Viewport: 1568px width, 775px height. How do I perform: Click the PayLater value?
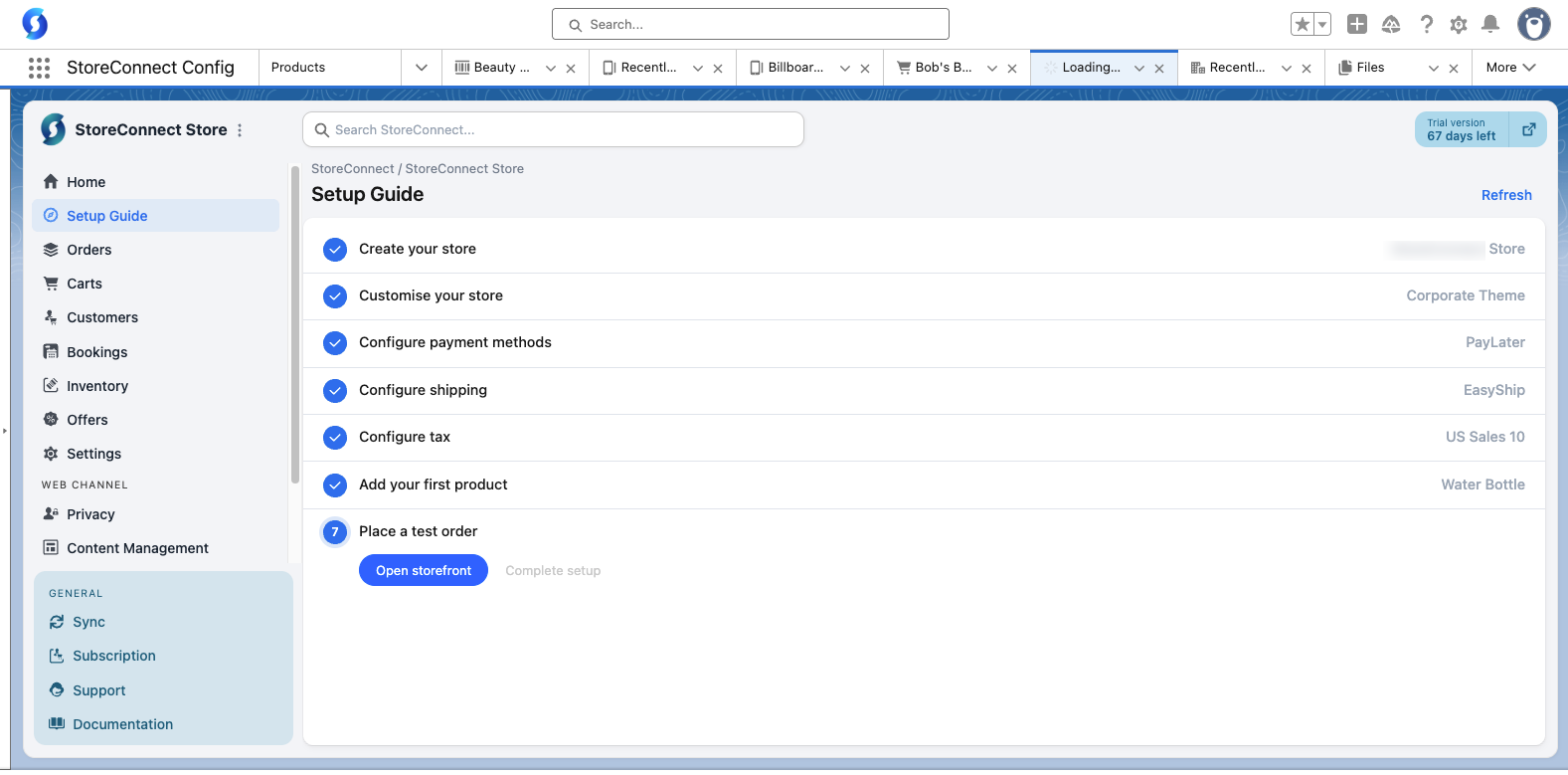click(x=1495, y=342)
